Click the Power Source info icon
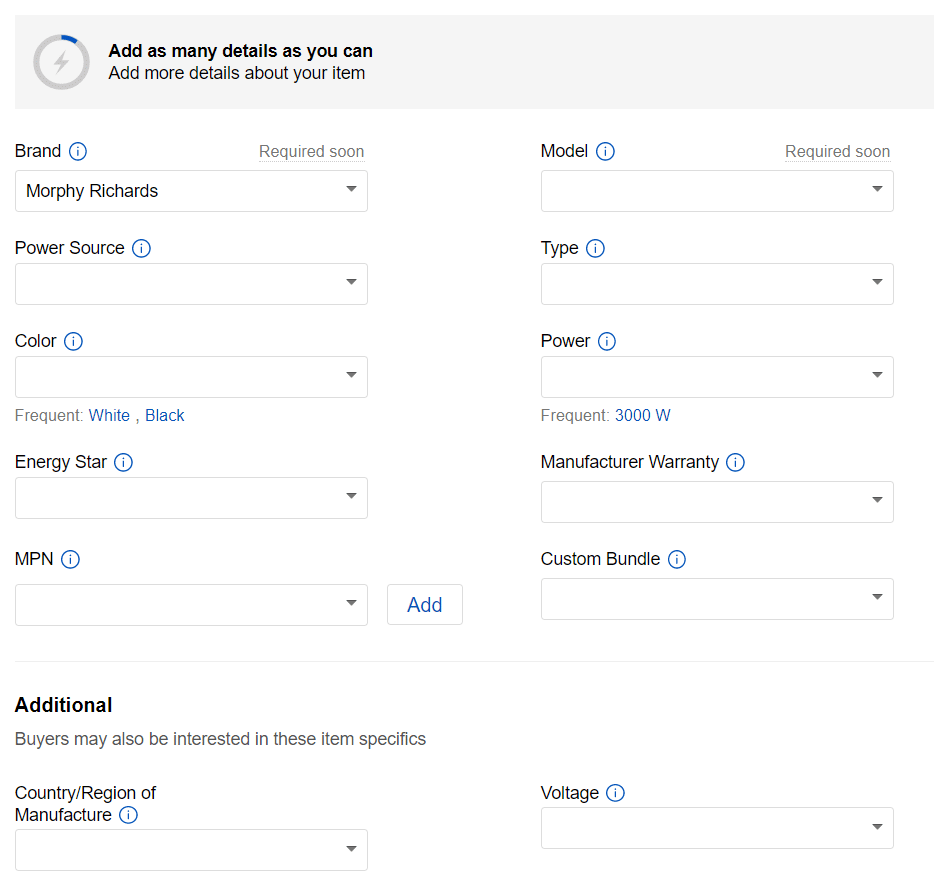 pyautogui.click(x=141, y=248)
